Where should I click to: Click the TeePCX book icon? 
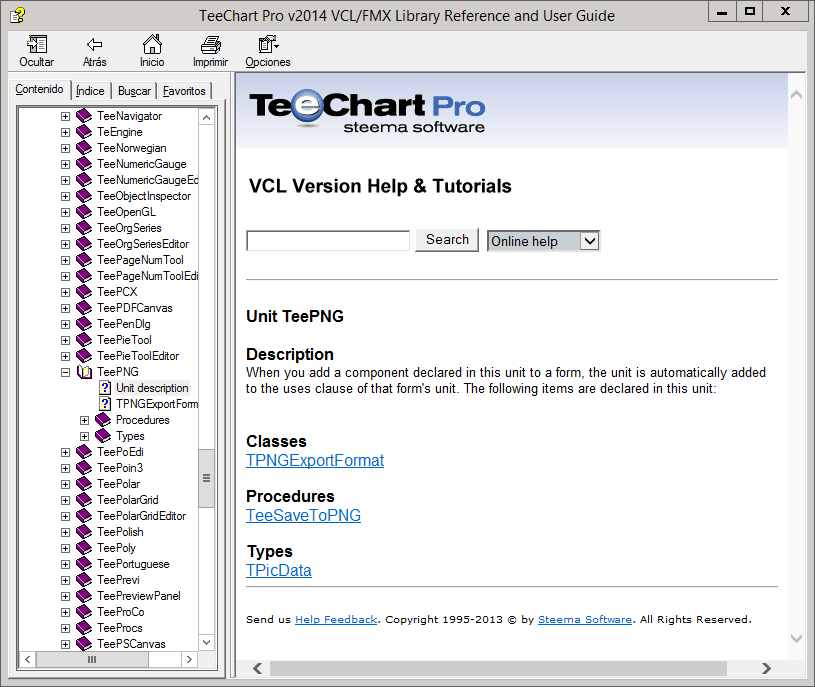tap(84, 292)
